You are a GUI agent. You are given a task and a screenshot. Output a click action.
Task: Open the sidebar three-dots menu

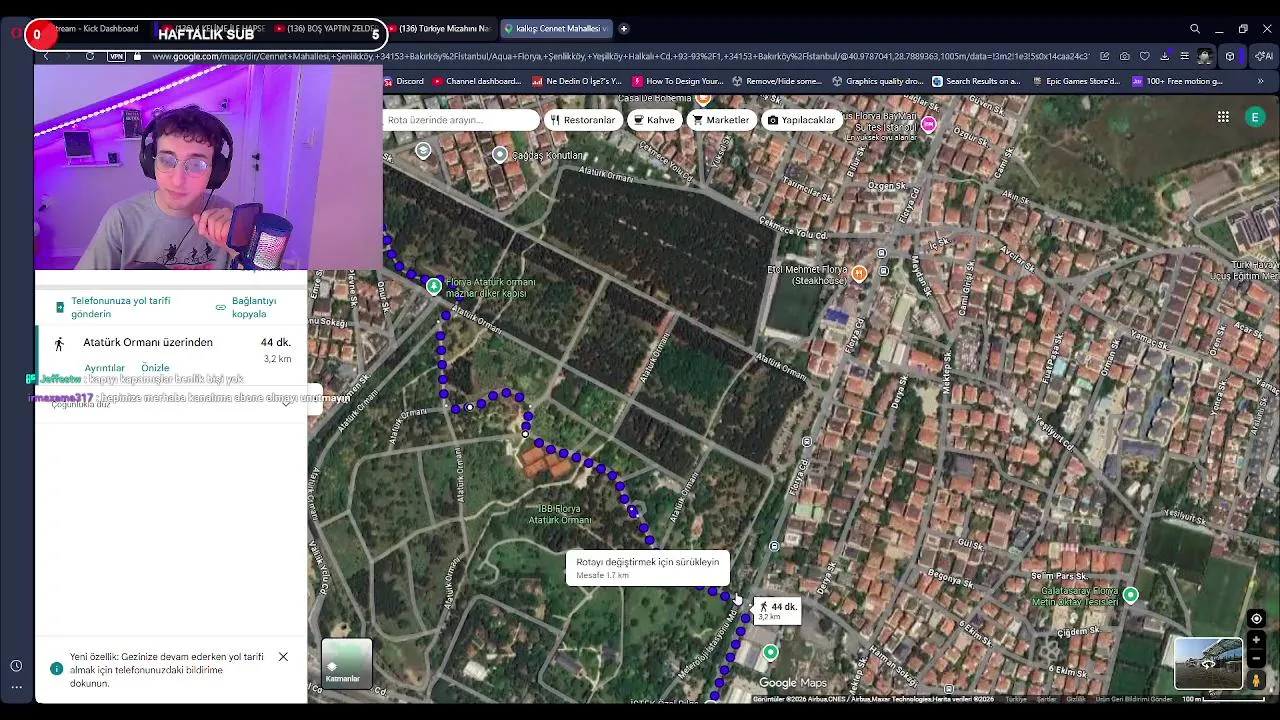(x=16, y=687)
